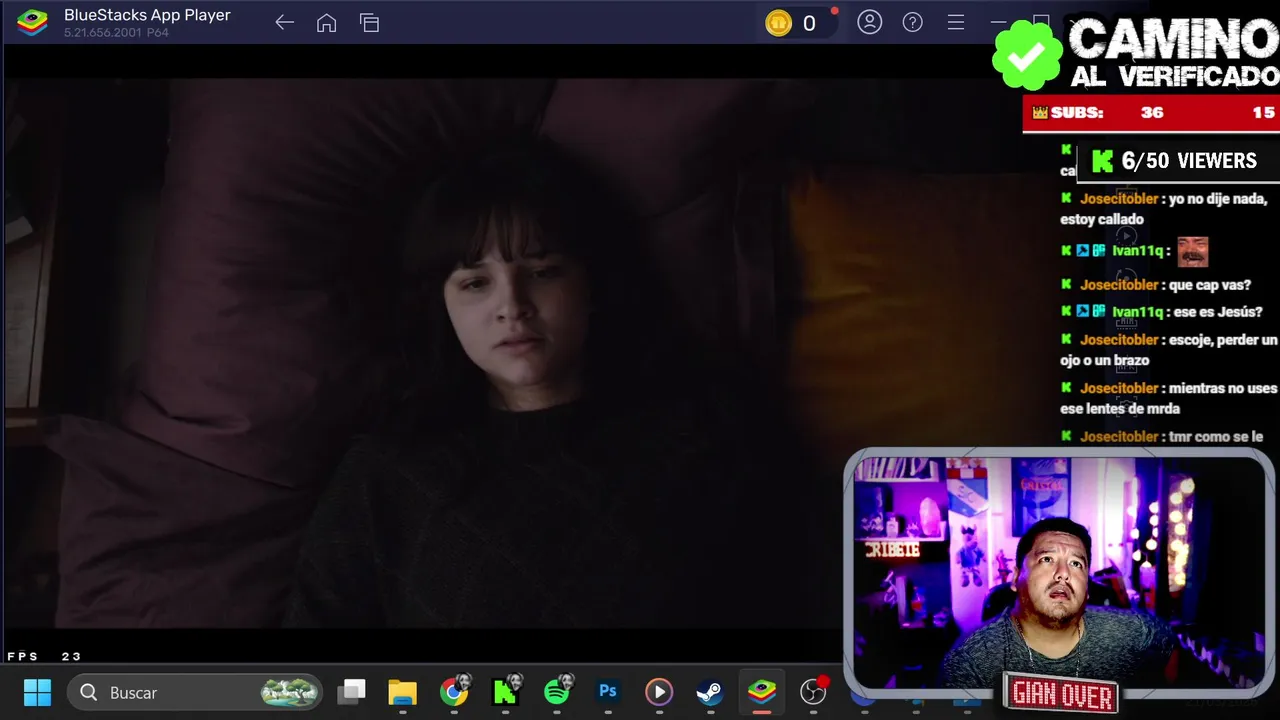Click the Buscar search box in taskbar
This screenshot has height=720, width=1280.
tap(195, 692)
